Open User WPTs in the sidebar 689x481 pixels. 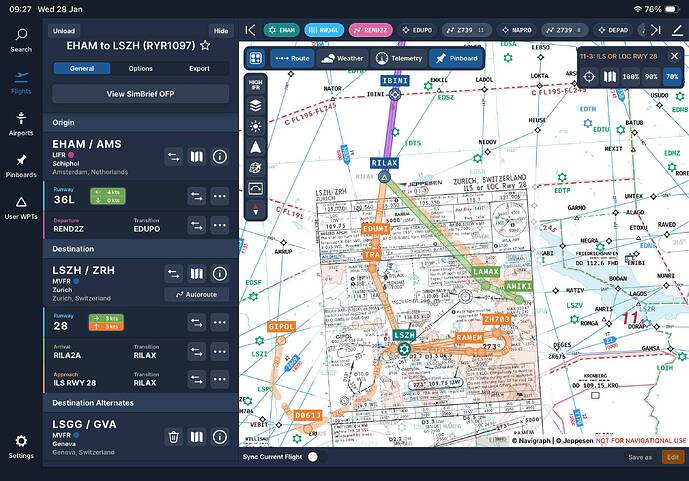(x=21, y=208)
